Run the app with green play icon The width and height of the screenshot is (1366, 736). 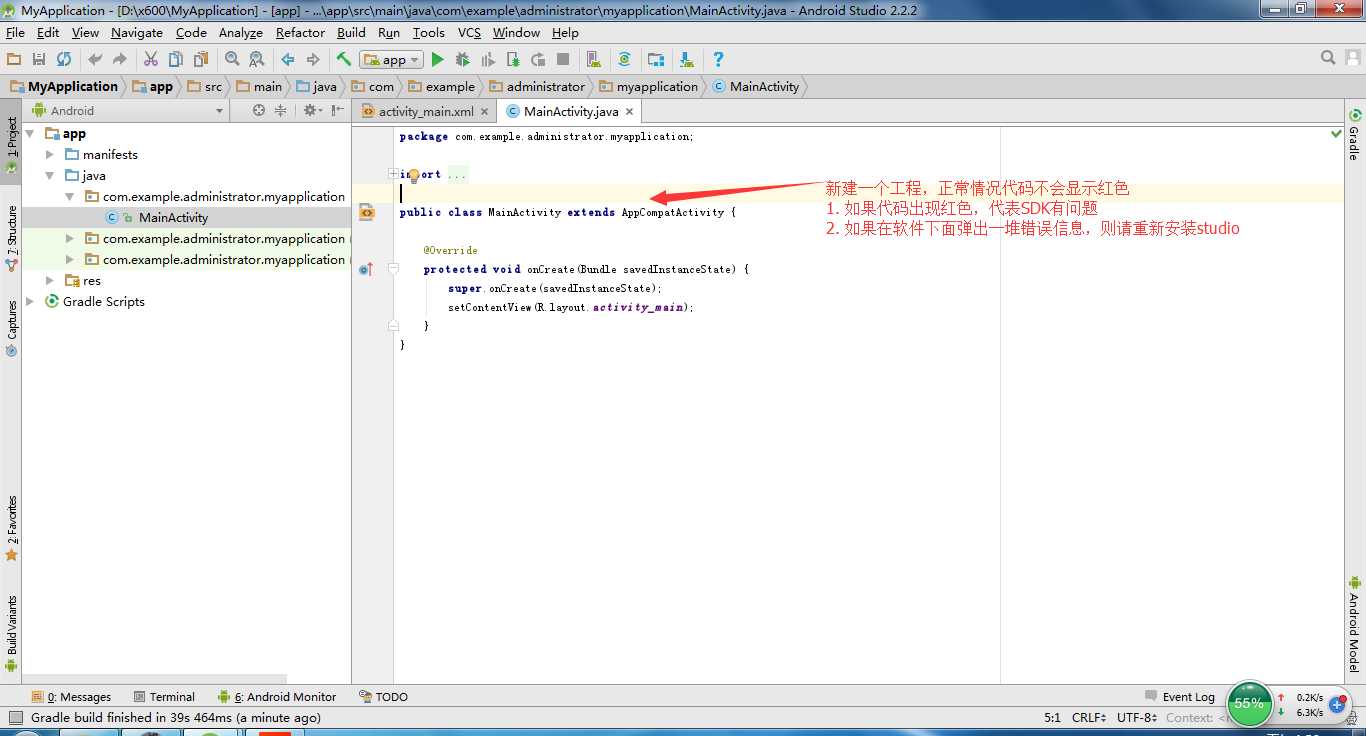(437, 60)
